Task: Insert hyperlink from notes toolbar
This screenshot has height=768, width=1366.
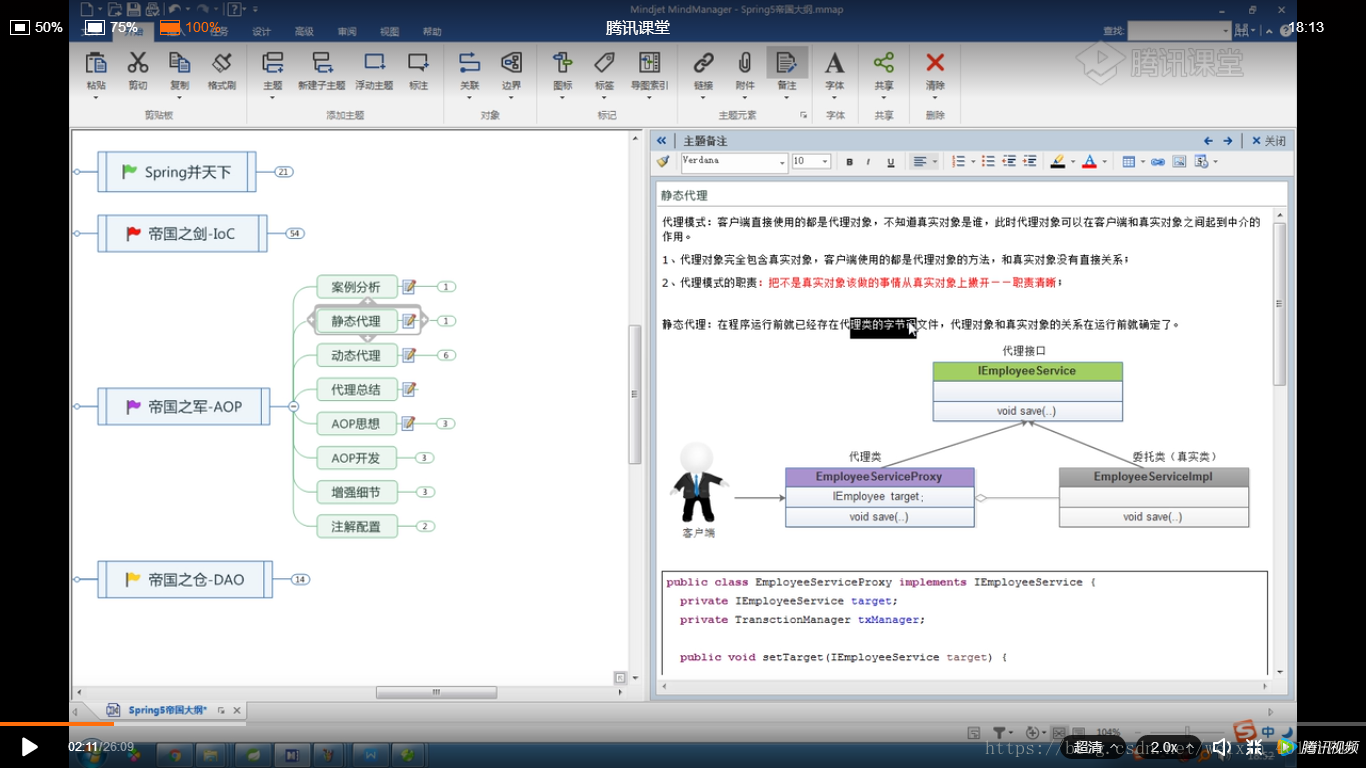Action: 1158,161
